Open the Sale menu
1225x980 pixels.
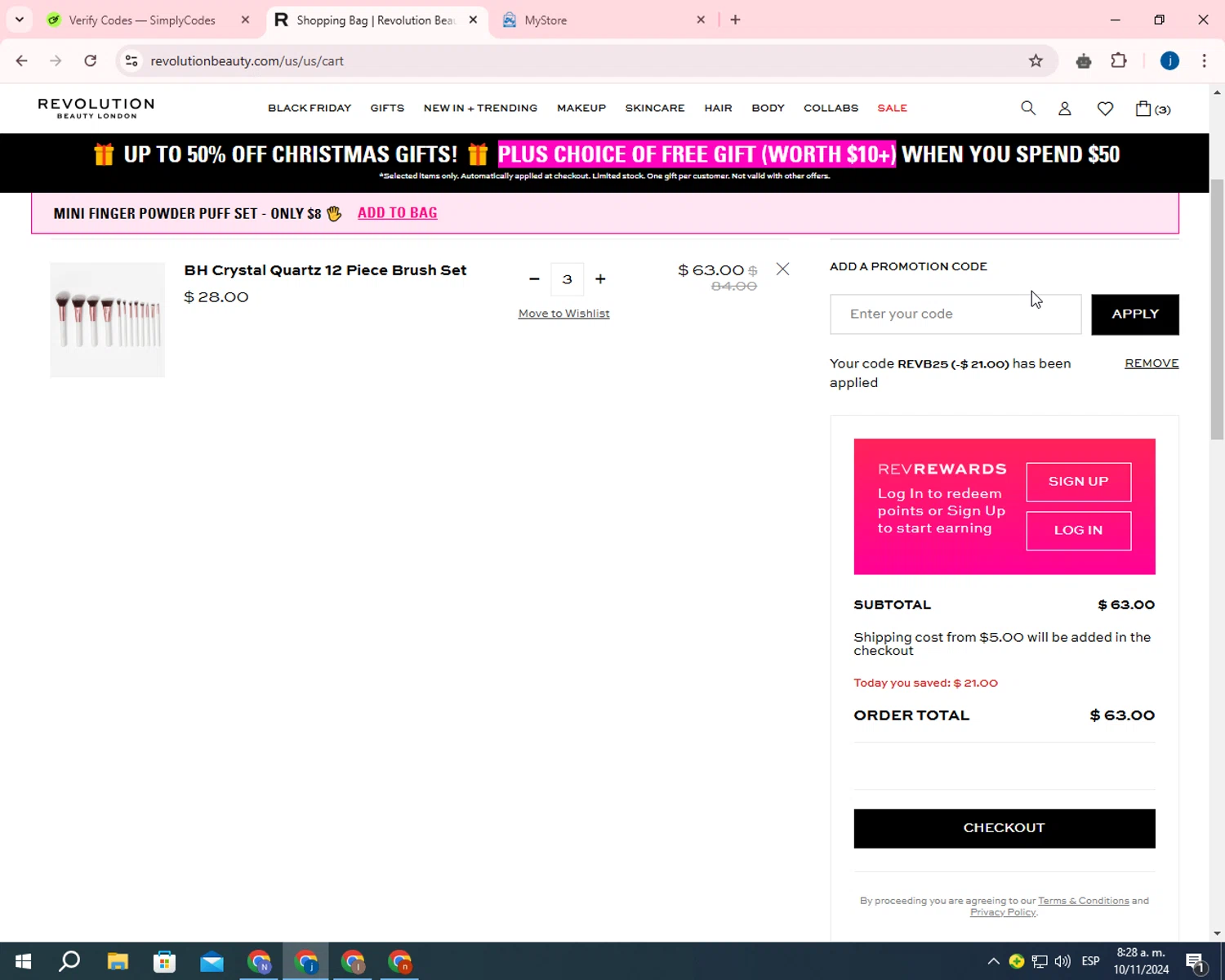pyautogui.click(x=892, y=108)
